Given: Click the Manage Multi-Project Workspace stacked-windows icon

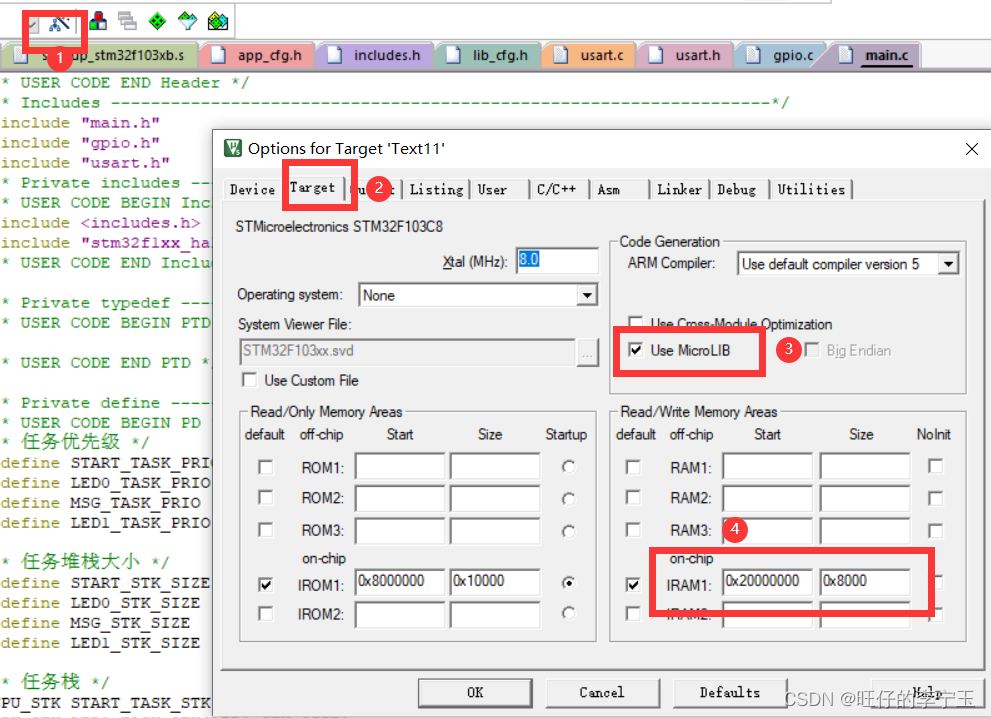Looking at the screenshot, I should [127, 21].
